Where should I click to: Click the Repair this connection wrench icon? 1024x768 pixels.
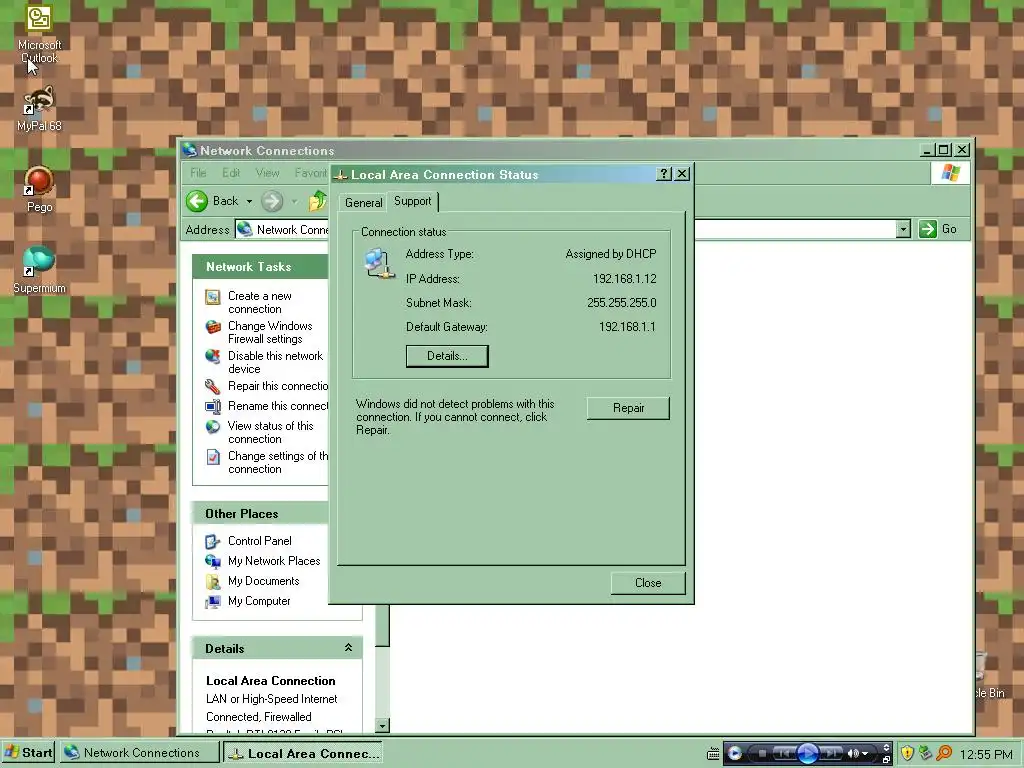213,386
